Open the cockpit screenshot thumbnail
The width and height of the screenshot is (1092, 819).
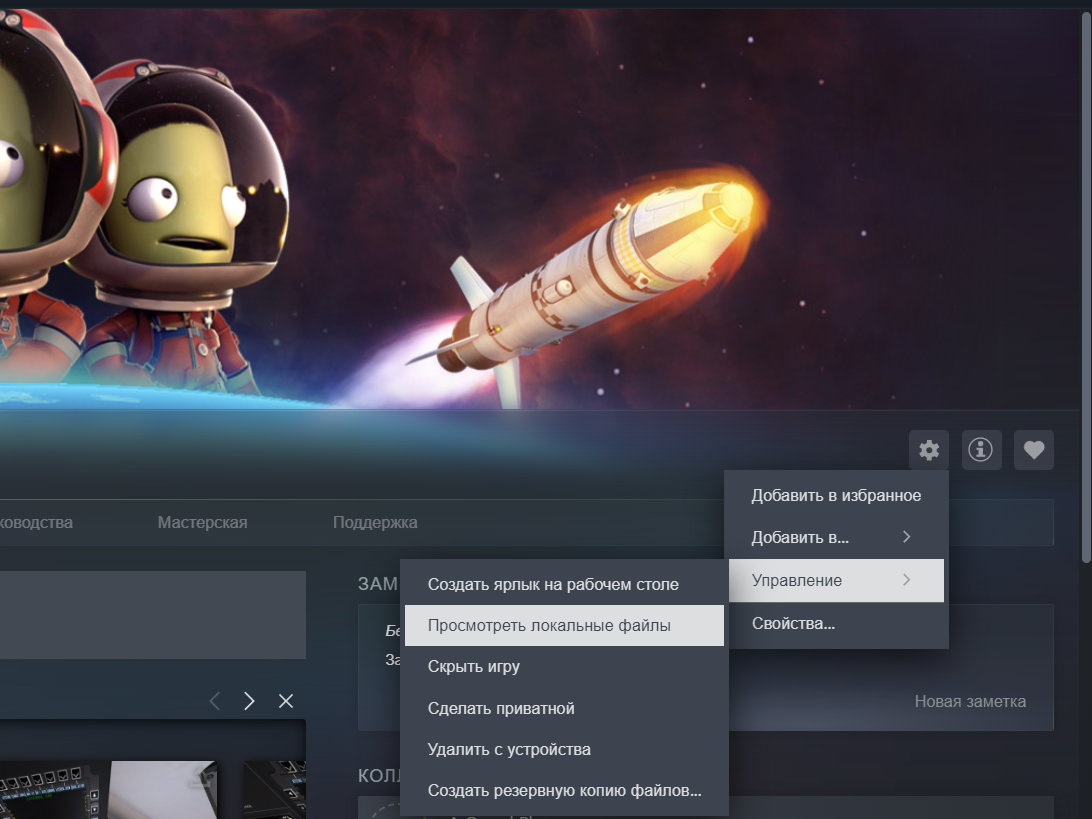(108, 790)
